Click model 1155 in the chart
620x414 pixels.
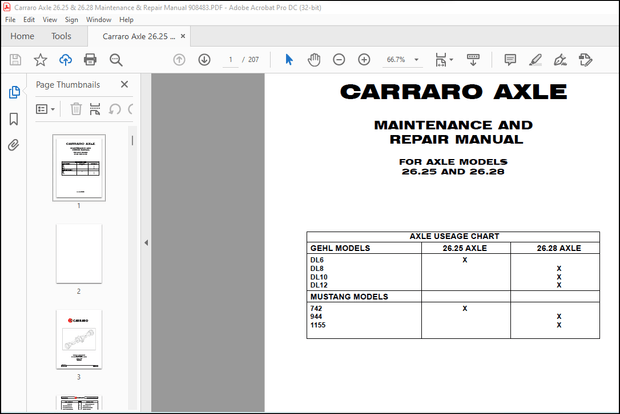click(x=318, y=325)
